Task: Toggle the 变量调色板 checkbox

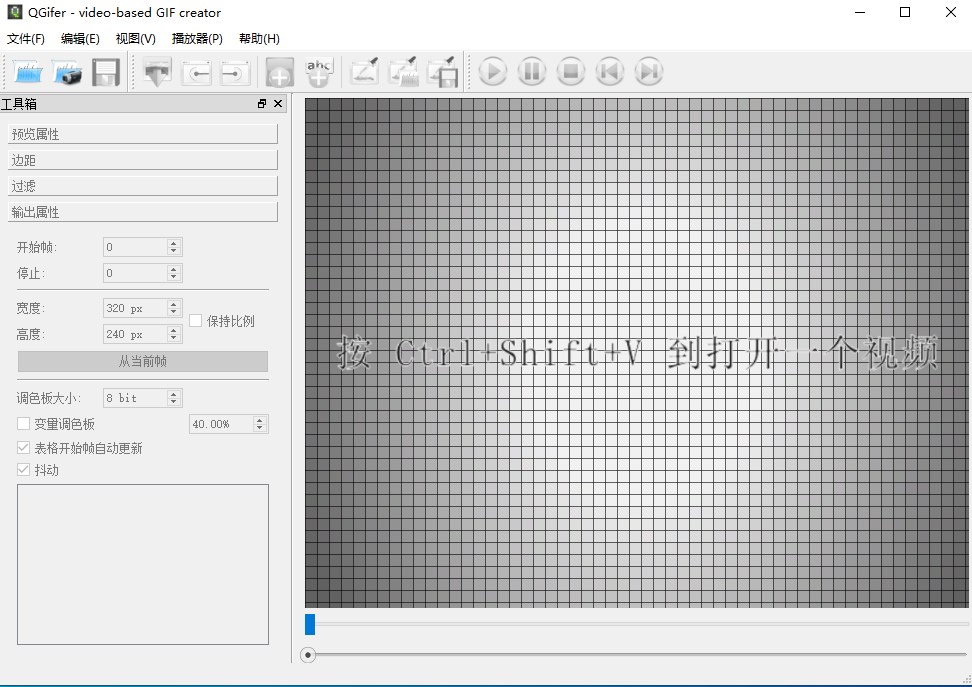Action: 24,424
